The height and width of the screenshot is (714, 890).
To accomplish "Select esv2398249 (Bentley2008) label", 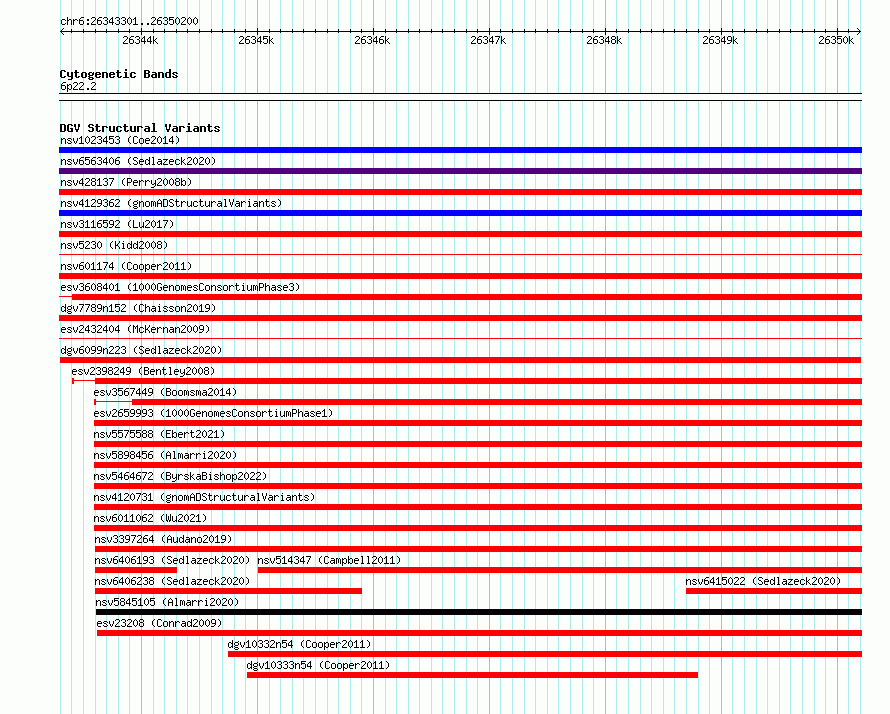I will [143, 371].
